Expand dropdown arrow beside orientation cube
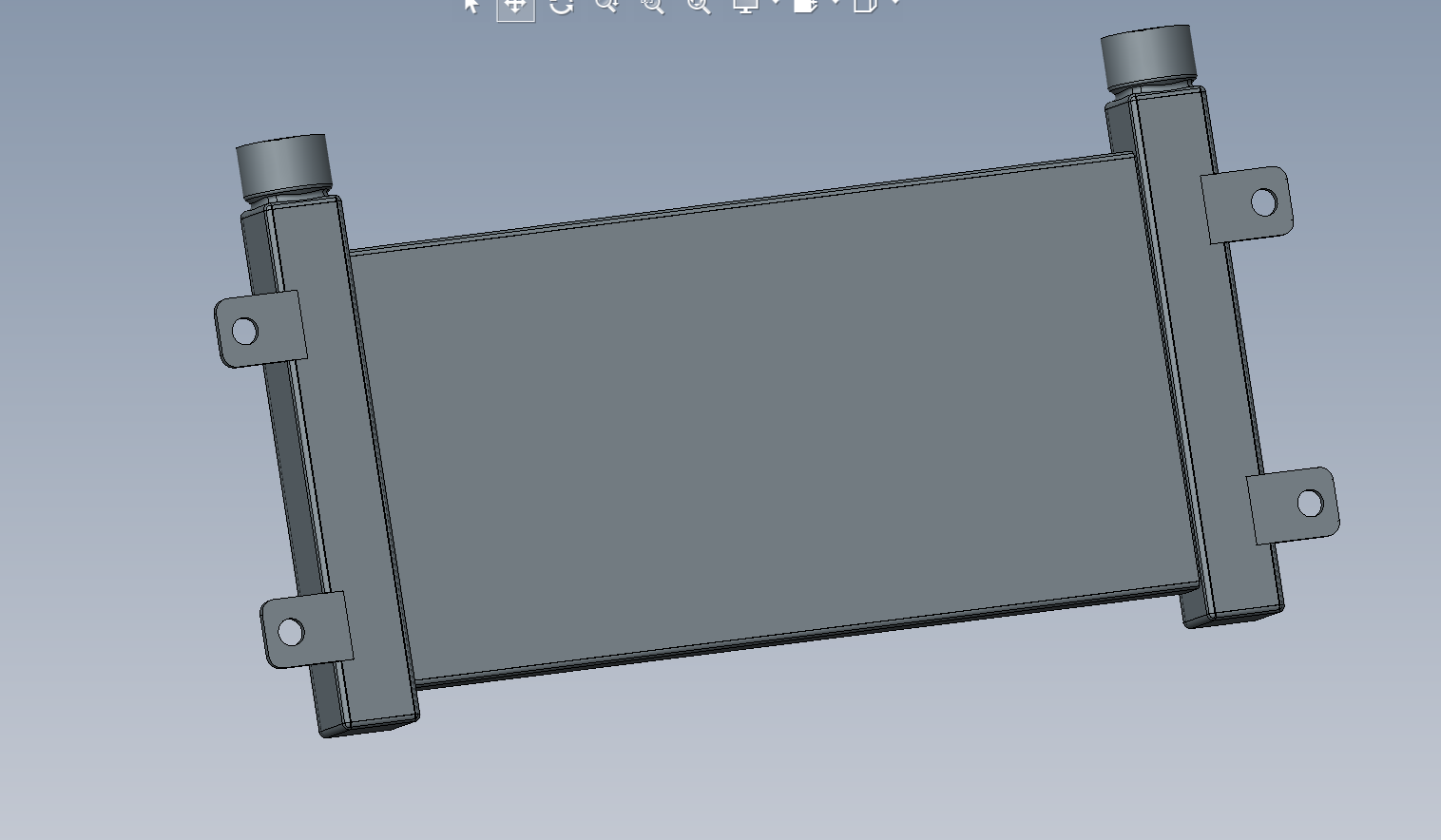This screenshot has height=840, width=1441. tap(895, 3)
